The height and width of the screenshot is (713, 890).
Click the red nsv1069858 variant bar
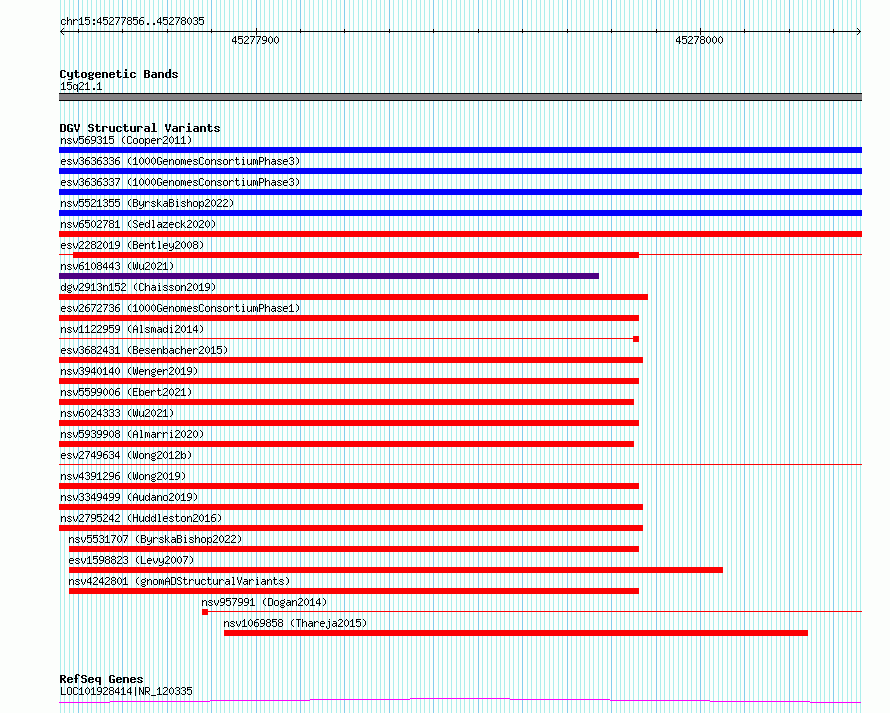tap(516, 633)
